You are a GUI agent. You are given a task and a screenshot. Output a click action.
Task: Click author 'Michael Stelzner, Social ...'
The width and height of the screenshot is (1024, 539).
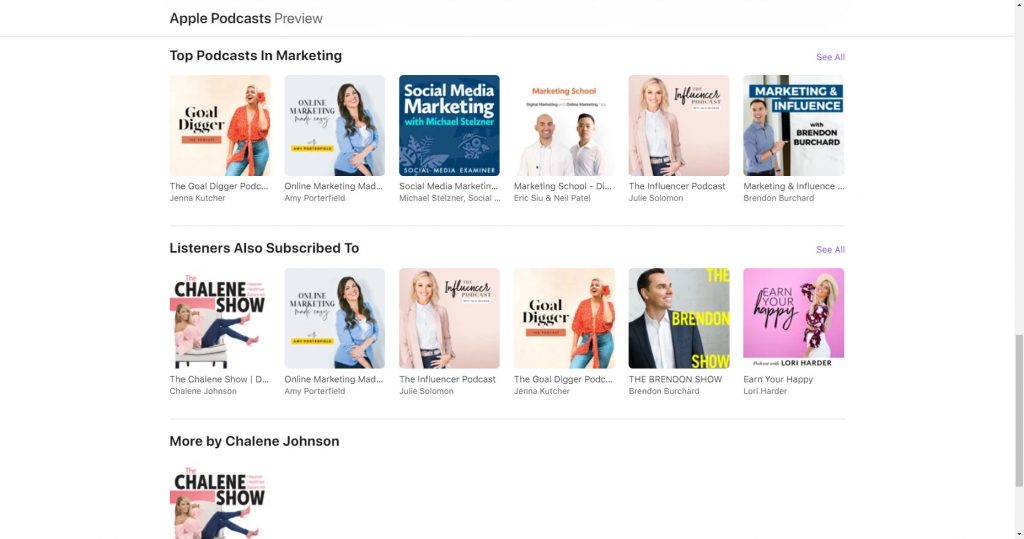pyautogui.click(x=450, y=198)
